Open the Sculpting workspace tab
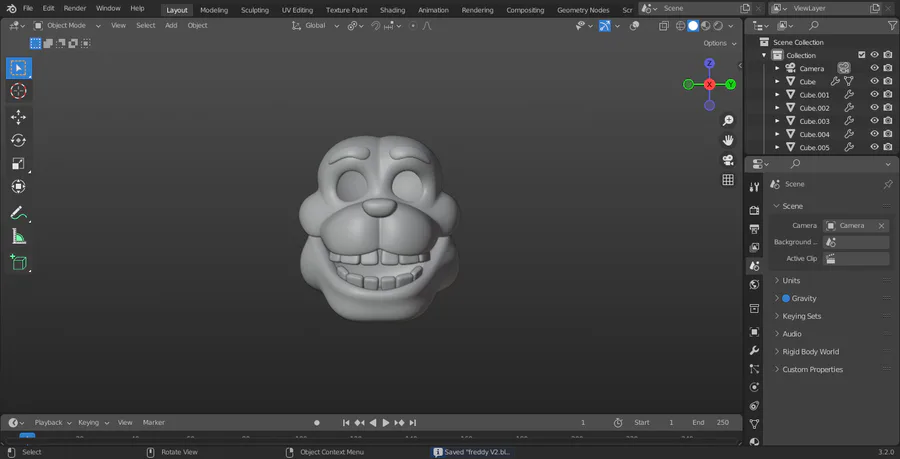Image resolution: width=900 pixels, height=459 pixels. coord(257,9)
